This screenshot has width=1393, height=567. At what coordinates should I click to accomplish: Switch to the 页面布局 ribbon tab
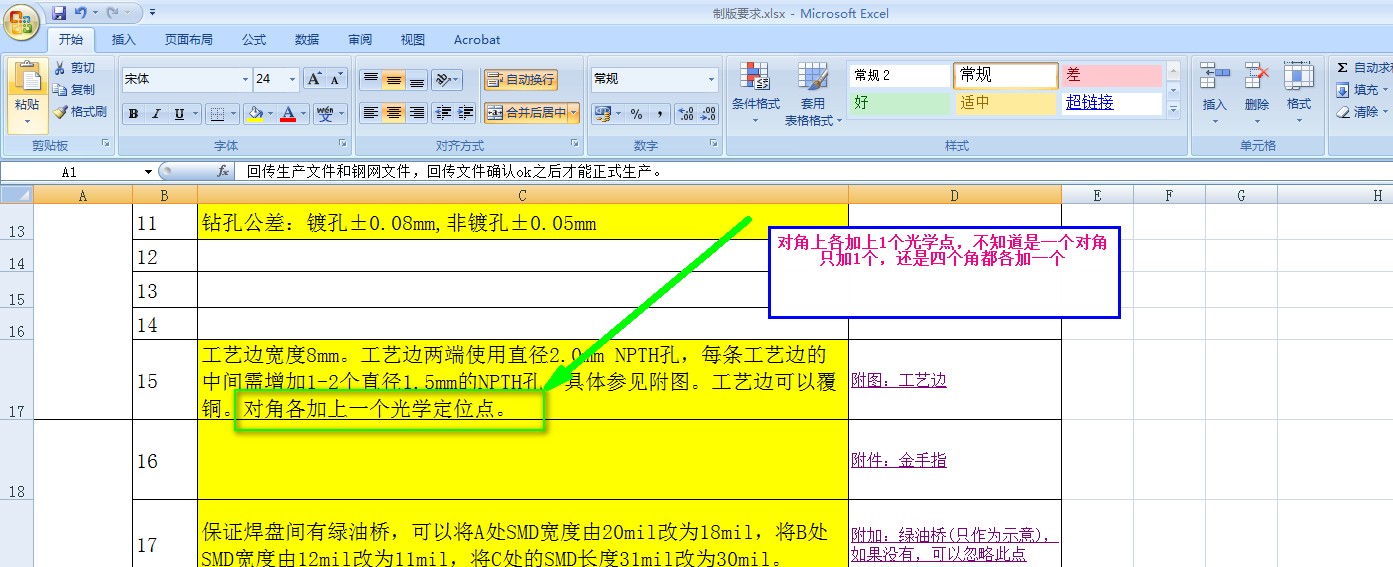click(x=189, y=40)
